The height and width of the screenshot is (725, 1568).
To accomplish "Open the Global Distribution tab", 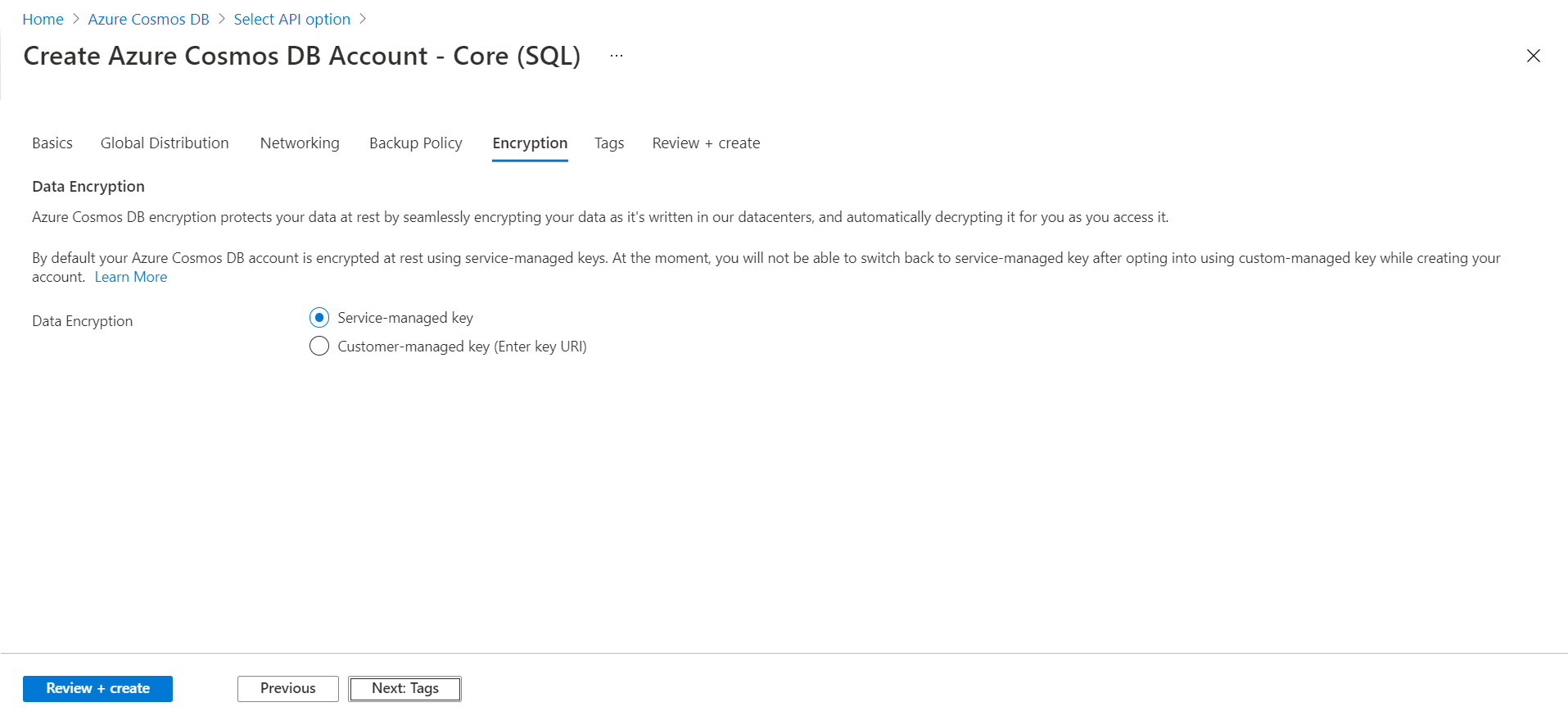I will (165, 143).
